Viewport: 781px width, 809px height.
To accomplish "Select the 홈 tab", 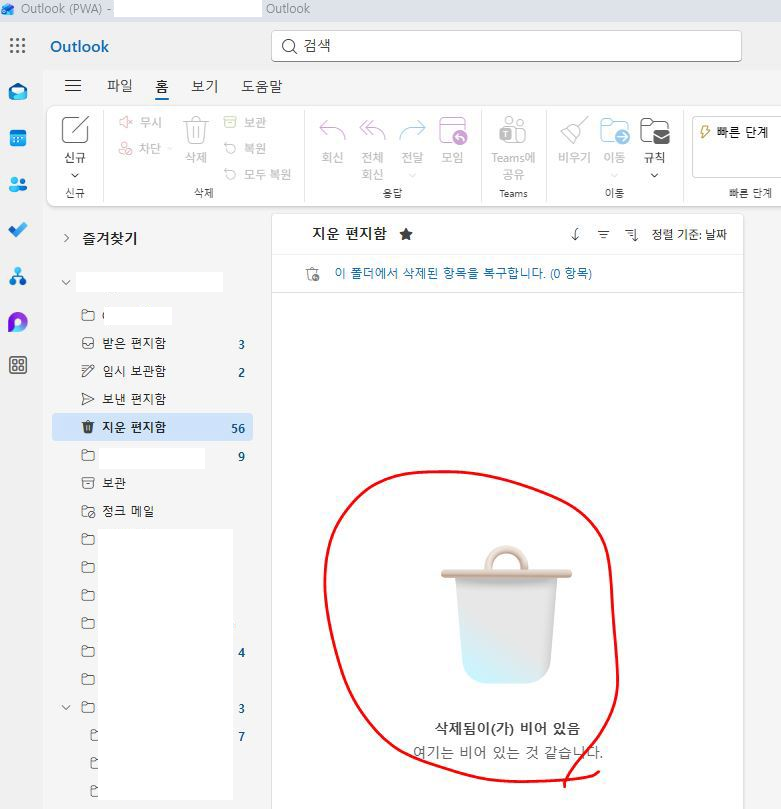I will point(161,86).
